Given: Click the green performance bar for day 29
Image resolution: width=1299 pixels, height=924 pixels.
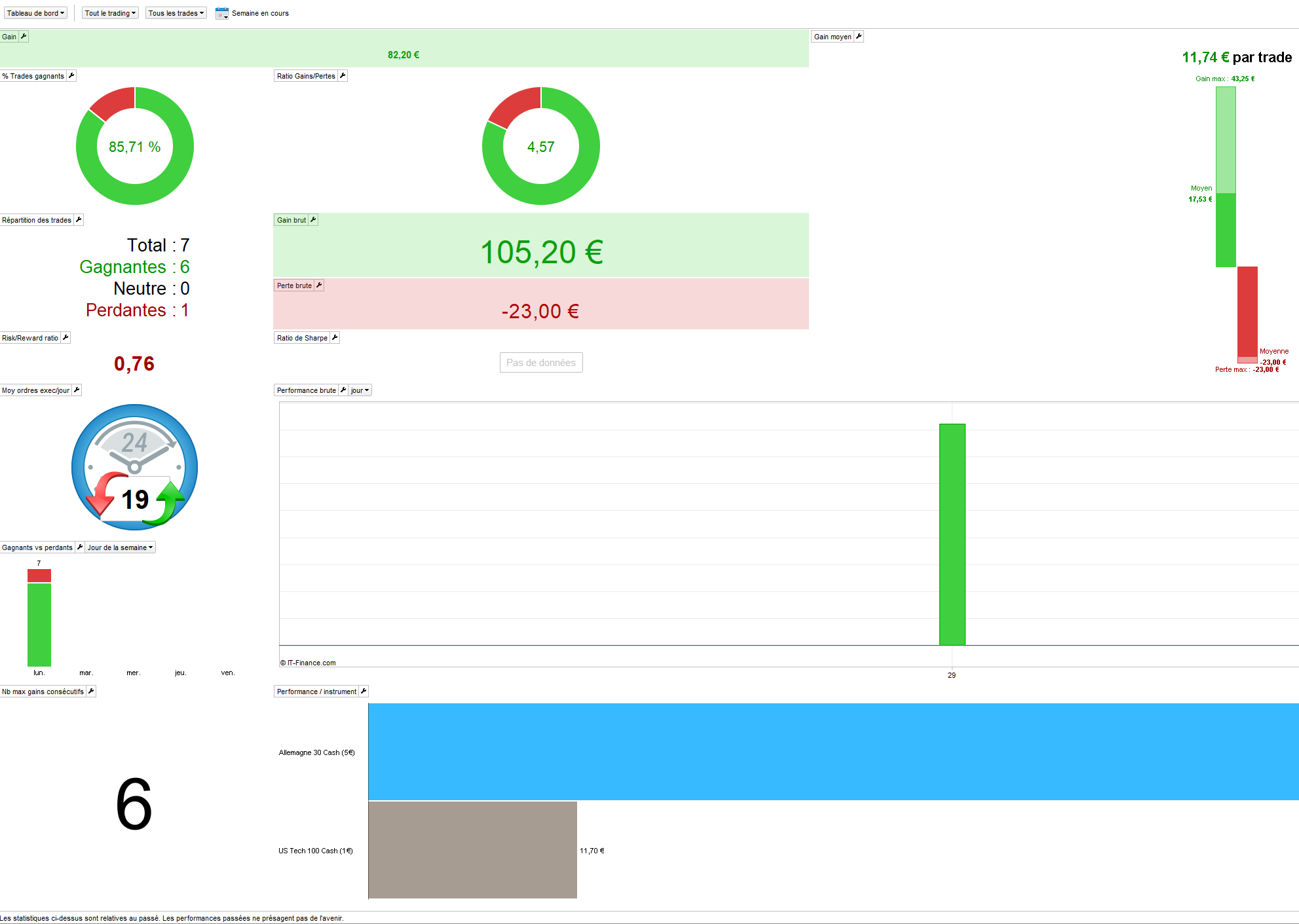Looking at the screenshot, I should [x=952, y=534].
